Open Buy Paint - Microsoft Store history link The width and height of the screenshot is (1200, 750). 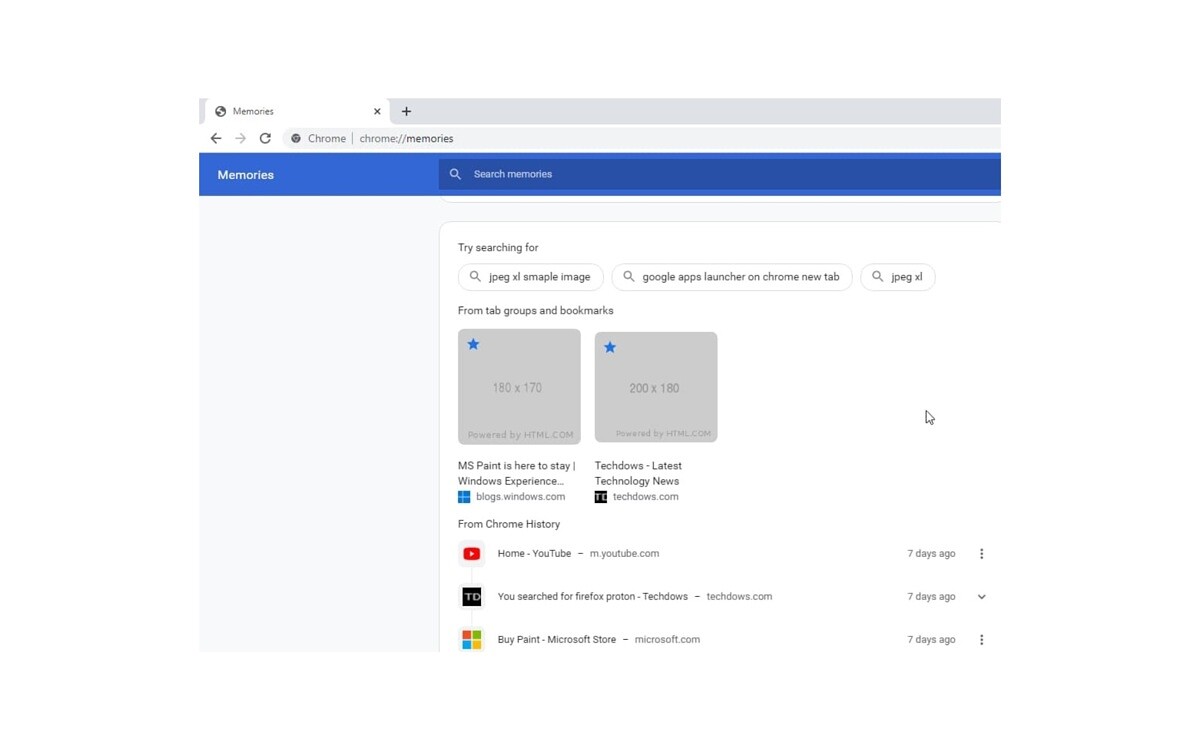tap(557, 640)
